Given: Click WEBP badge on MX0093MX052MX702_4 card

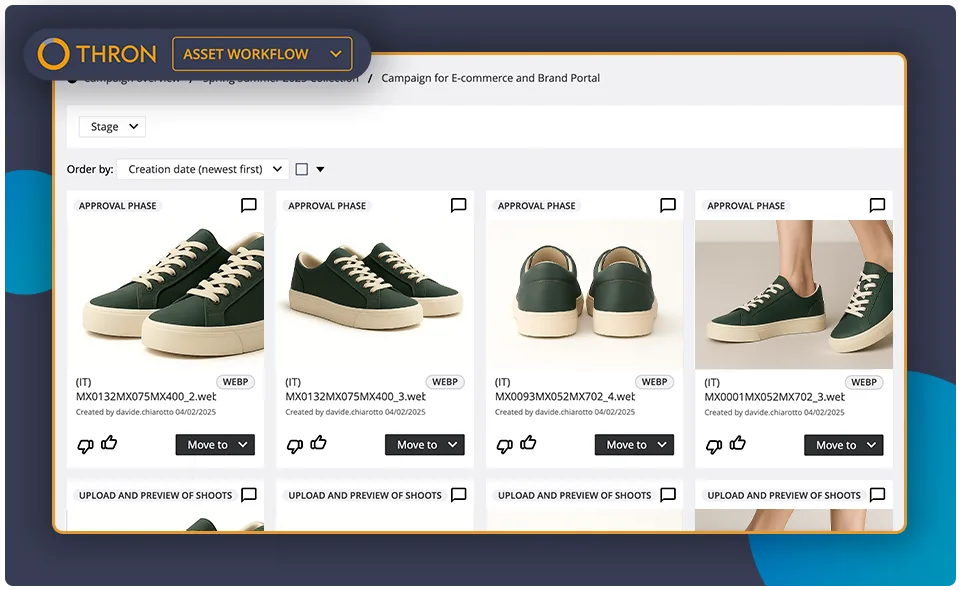Looking at the screenshot, I should coord(654,382).
